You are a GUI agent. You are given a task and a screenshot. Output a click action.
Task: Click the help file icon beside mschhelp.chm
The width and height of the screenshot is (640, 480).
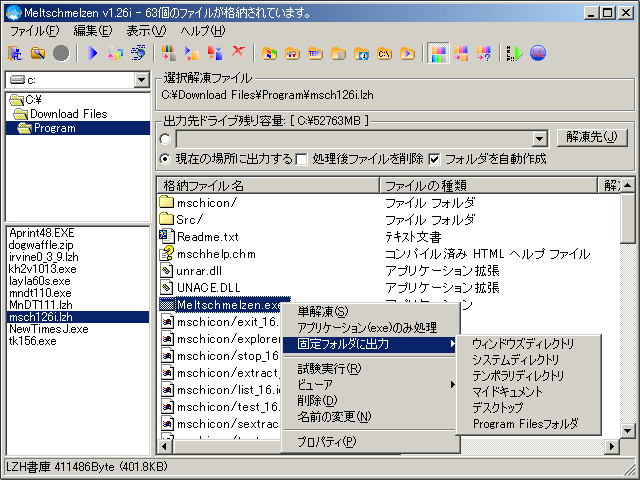[166, 253]
